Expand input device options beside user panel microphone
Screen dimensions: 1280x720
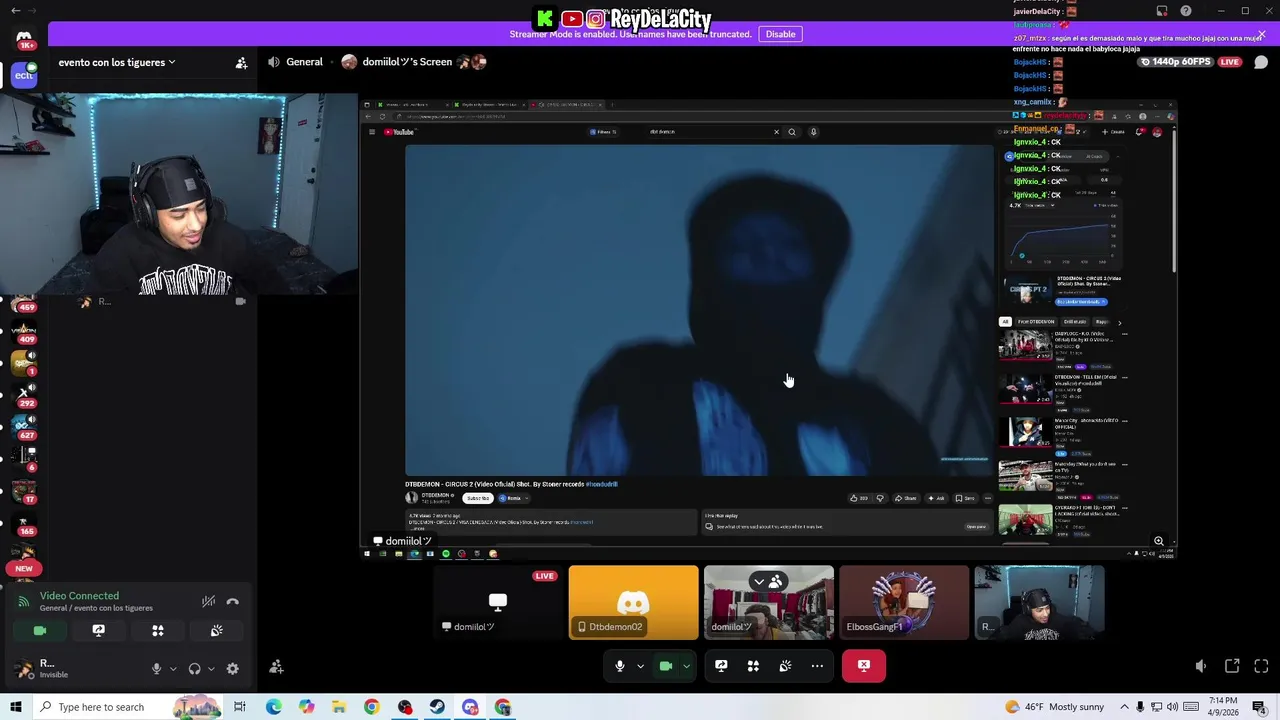tap(172, 669)
